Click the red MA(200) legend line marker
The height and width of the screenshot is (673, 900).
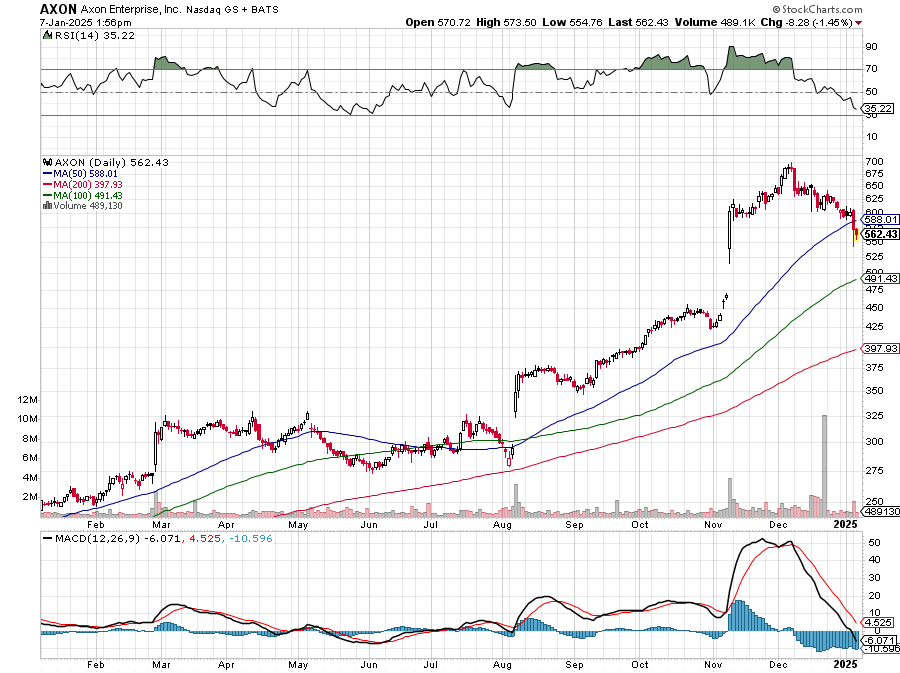pyautogui.click(x=47, y=184)
